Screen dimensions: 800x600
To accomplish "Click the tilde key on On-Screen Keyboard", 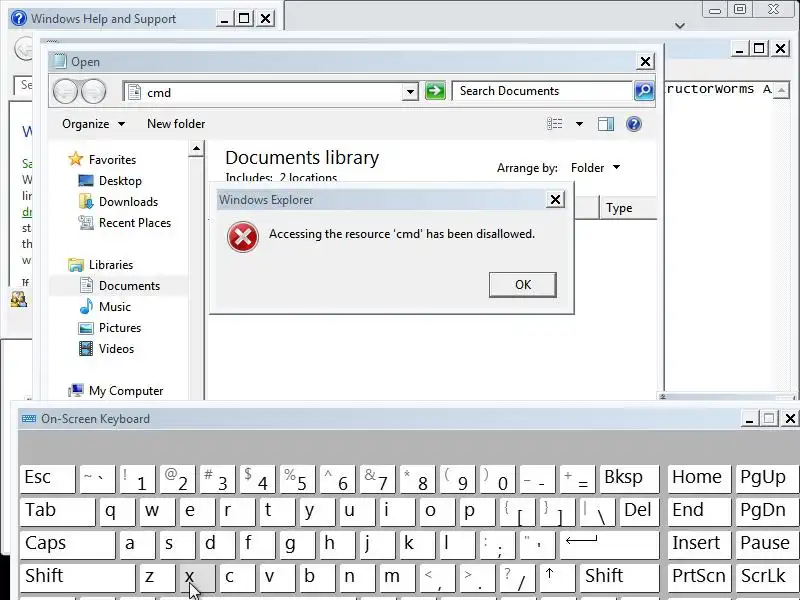I will 97,479.
